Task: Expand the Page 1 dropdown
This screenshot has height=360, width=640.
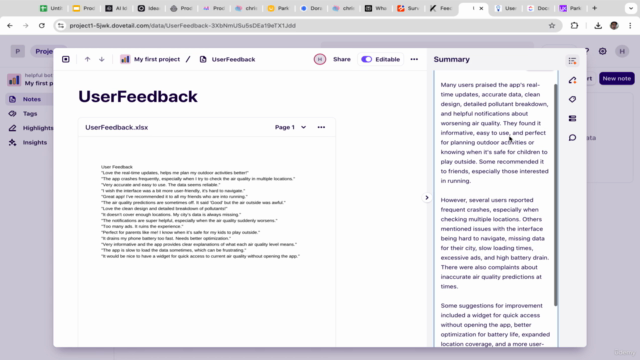Action: [x=290, y=127]
